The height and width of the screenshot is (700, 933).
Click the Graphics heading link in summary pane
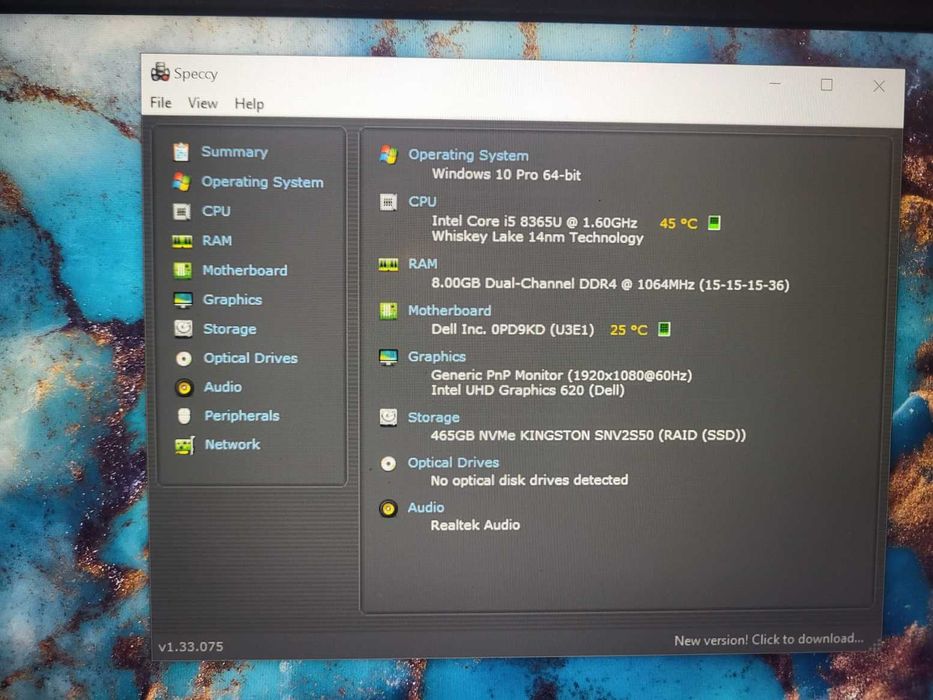[x=437, y=357]
